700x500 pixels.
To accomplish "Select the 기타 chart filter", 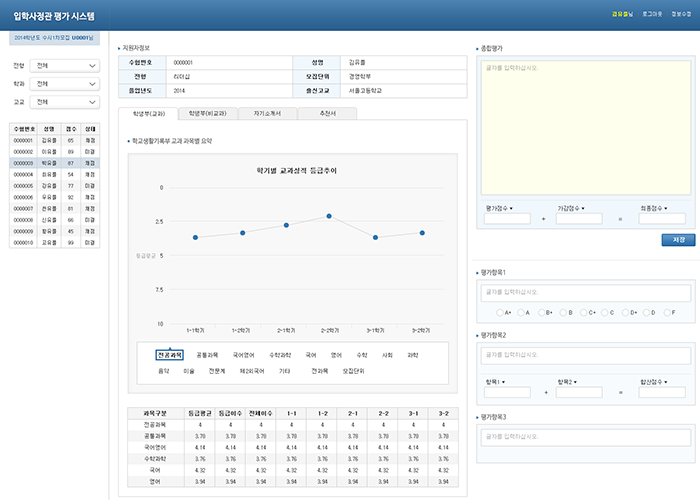I will [x=284, y=371].
